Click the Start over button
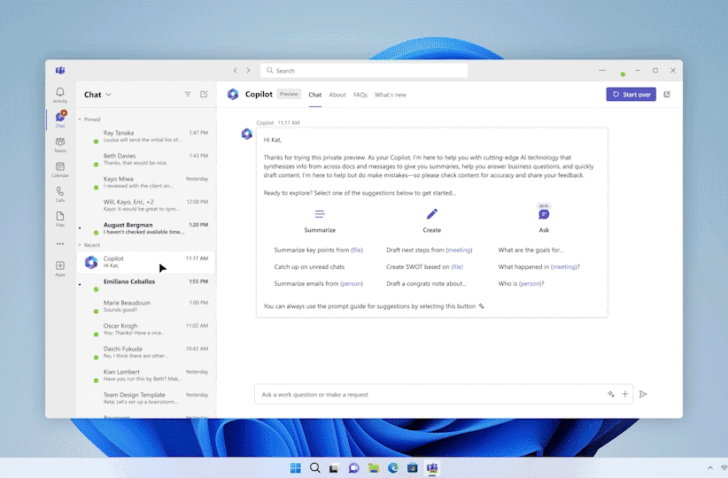728x478 pixels. coord(631,94)
